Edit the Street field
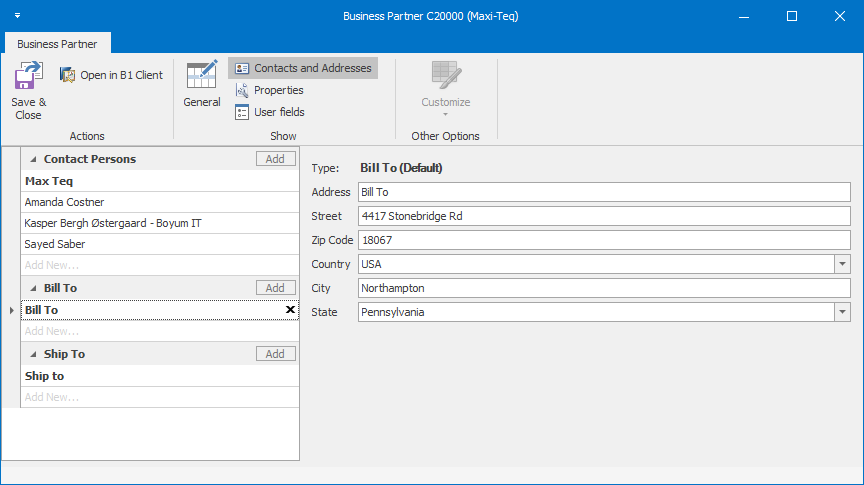The width and height of the screenshot is (864, 485). tap(604, 216)
